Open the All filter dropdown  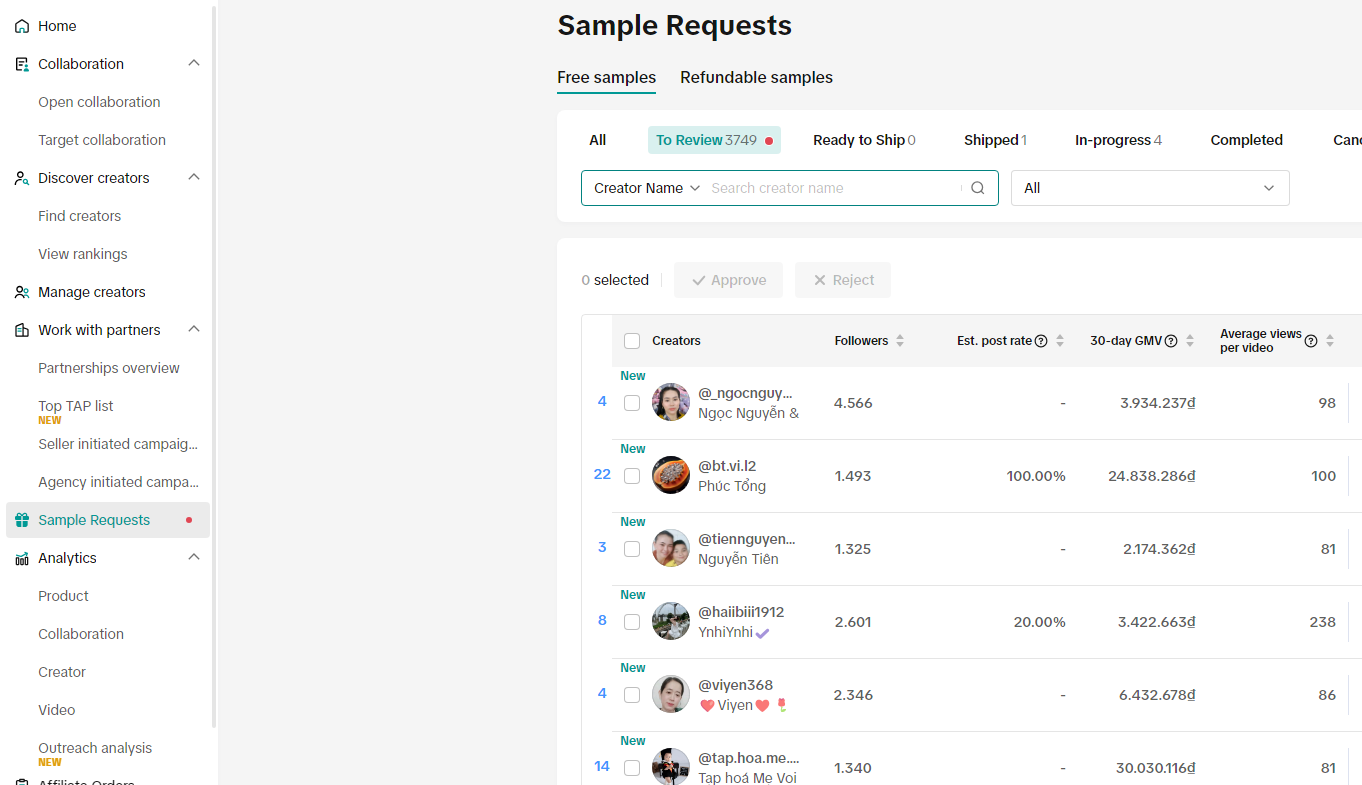[x=1149, y=188]
